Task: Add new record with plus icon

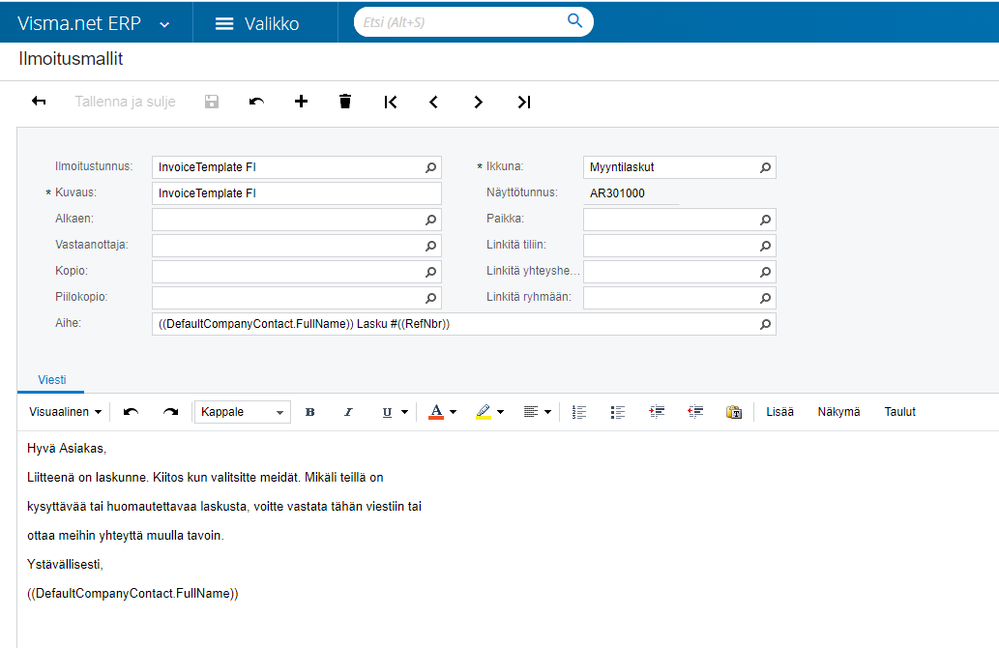Action: pyautogui.click(x=301, y=101)
